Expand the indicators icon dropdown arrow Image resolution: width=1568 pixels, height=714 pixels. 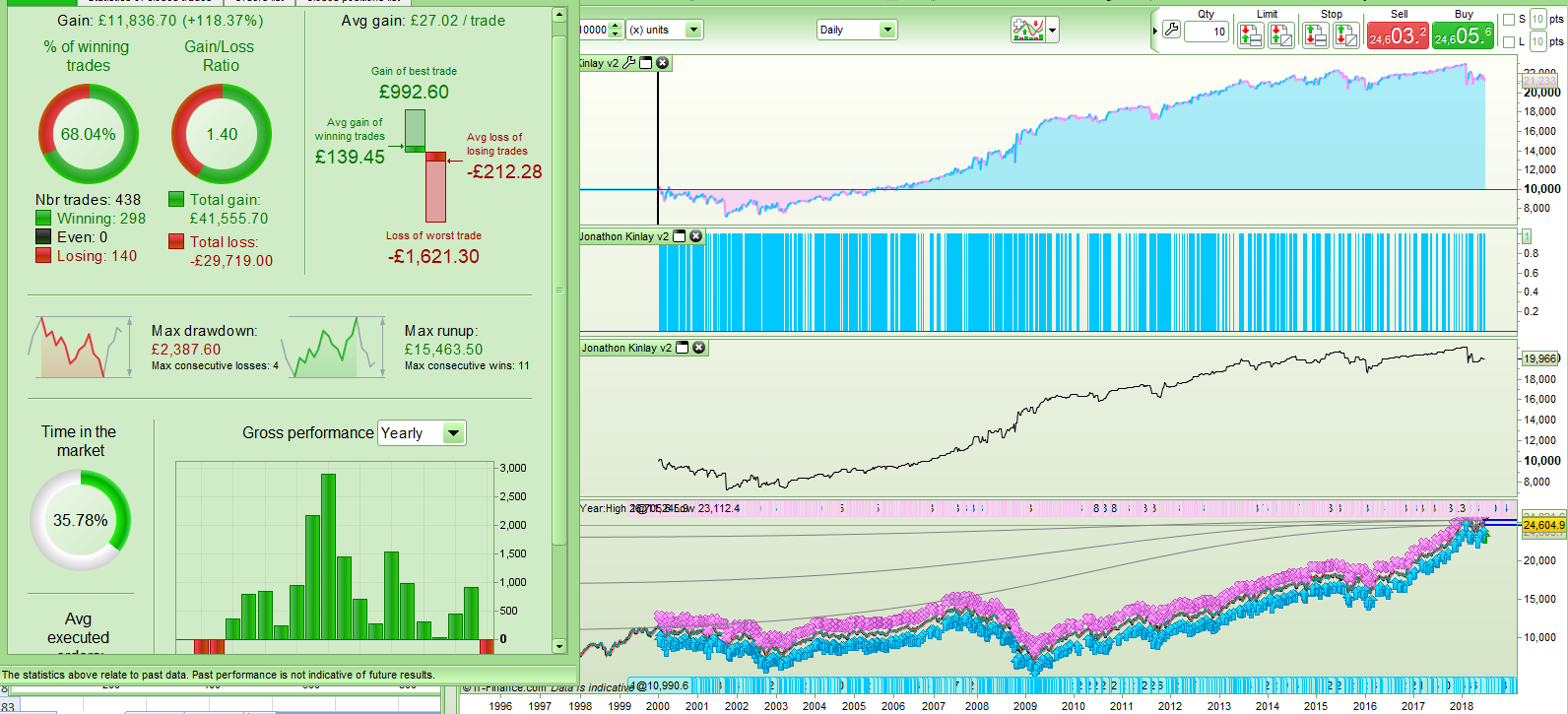1053,31
